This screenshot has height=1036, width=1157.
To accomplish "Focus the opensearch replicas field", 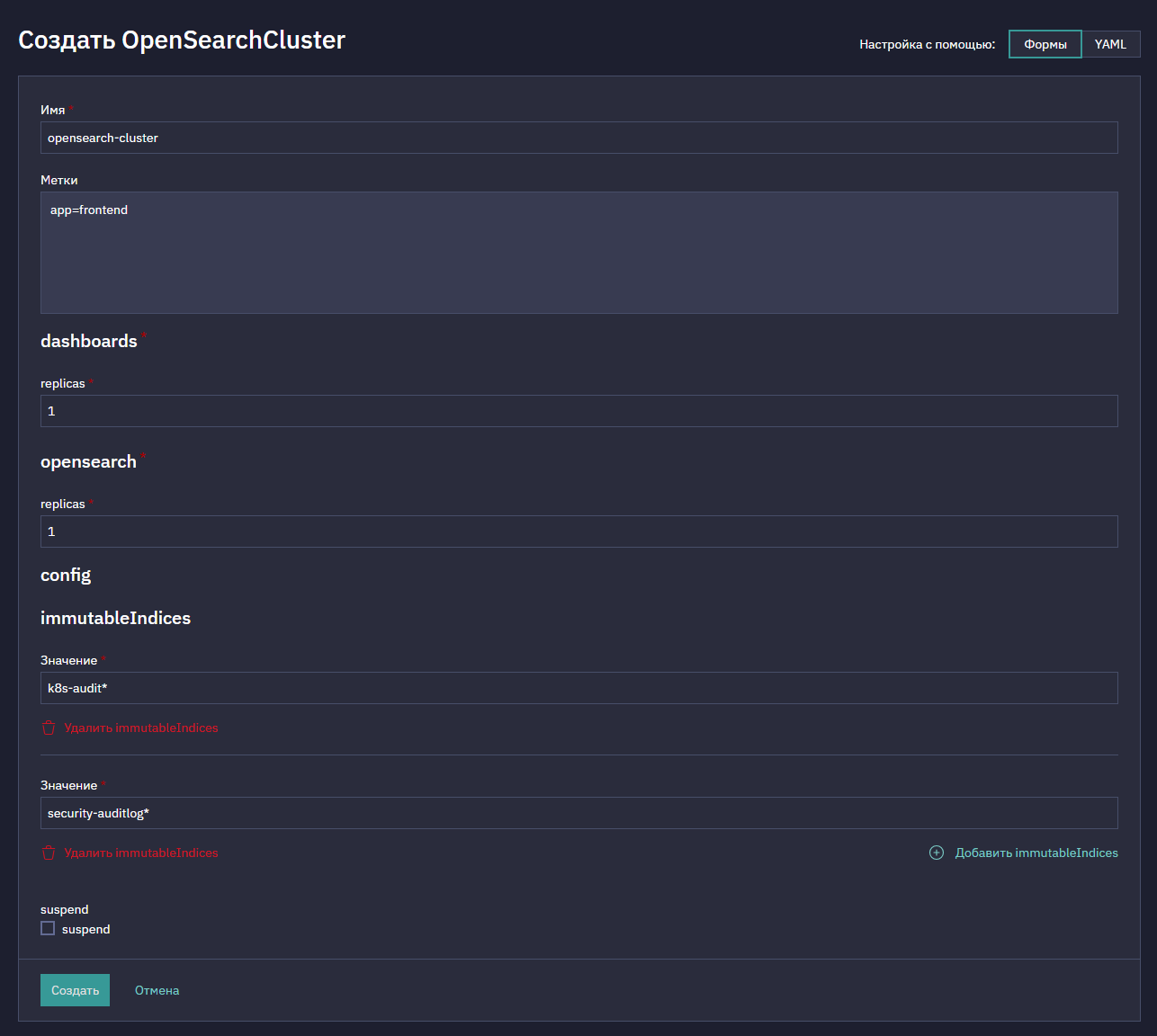I will pos(579,531).
